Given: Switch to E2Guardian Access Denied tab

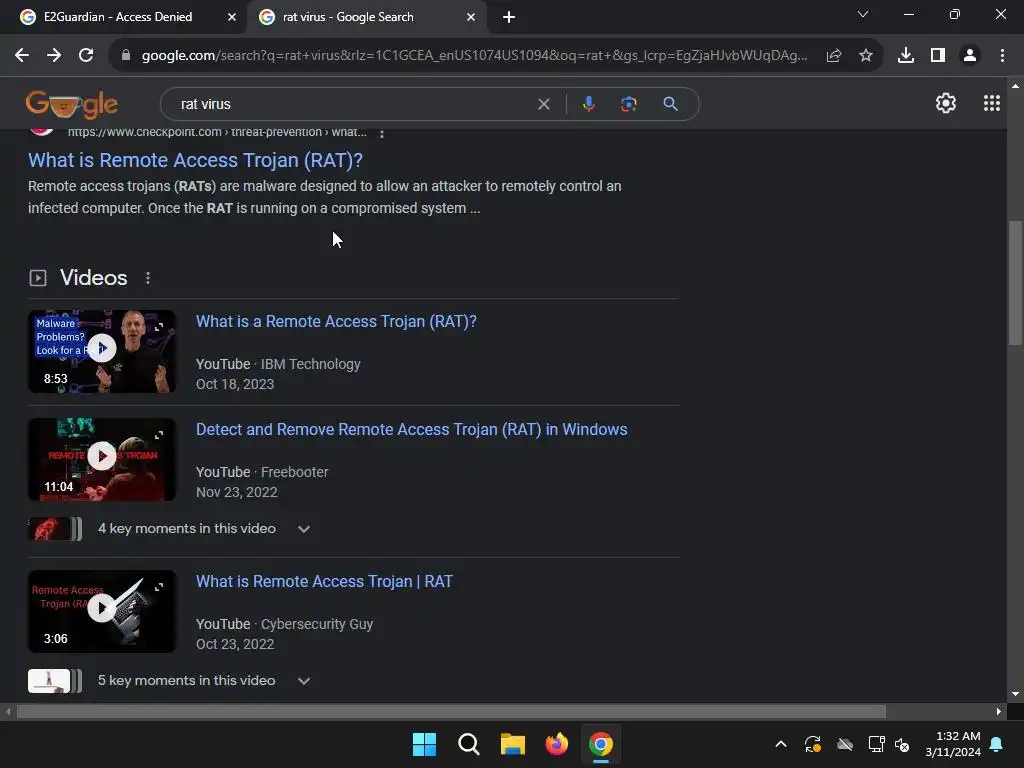Looking at the screenshot, I should (x=118, y=17).
